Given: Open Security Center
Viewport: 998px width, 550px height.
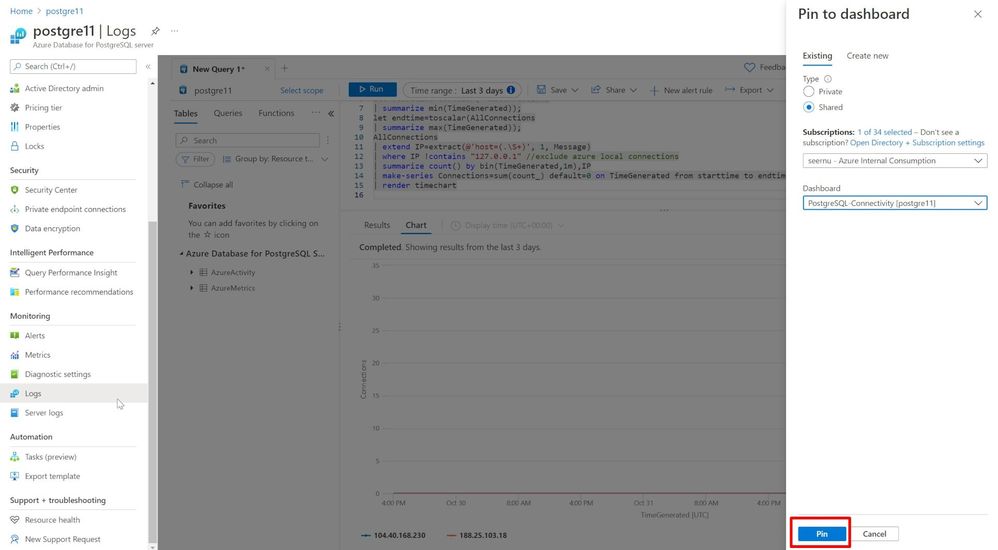Looking at the screenshot, I should (x=51, y=190).
